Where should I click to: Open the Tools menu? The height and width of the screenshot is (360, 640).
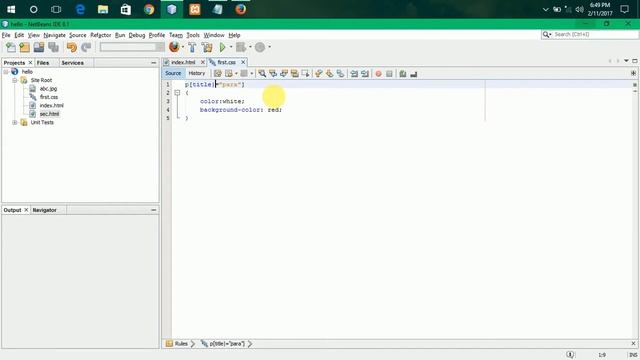click(193, 35)
